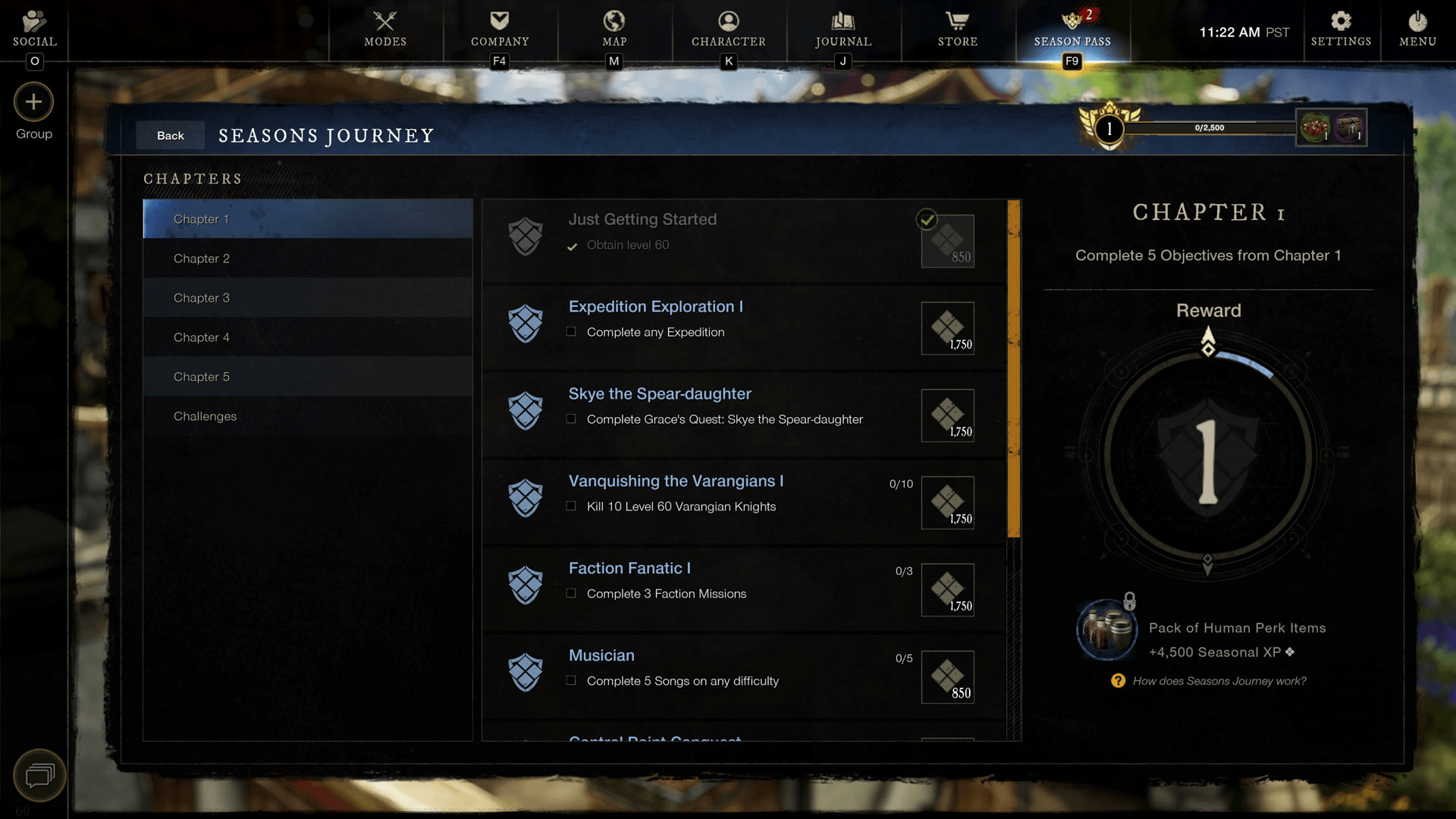Open the Modes crossed-swords icon
The image size is (1456, 819).
pos(385,20)
